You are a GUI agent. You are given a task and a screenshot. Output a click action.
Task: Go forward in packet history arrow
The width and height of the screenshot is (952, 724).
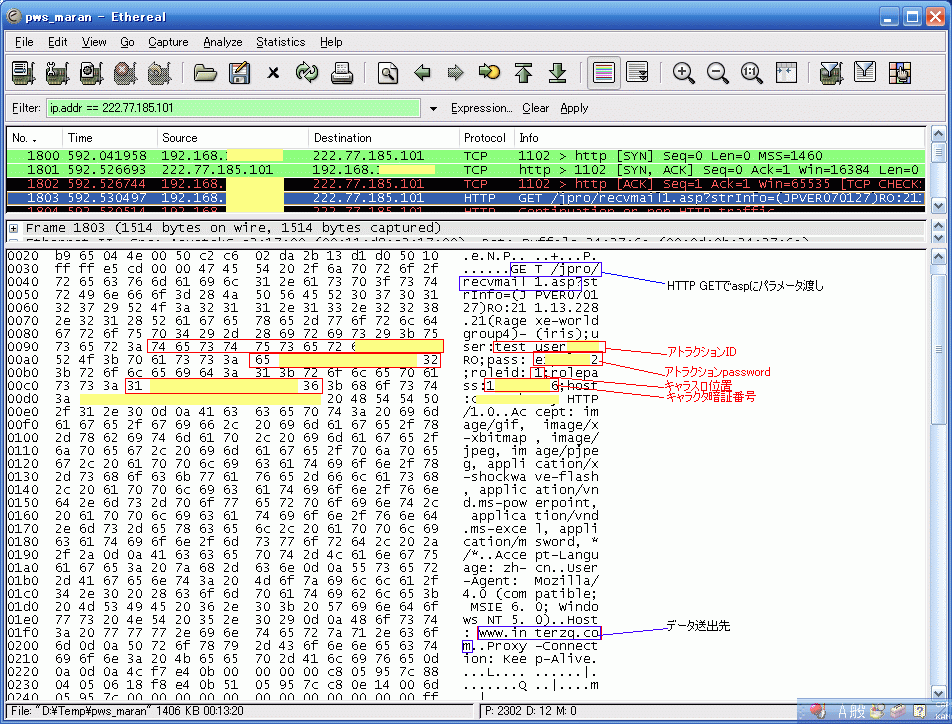click(x=455, y=73)
